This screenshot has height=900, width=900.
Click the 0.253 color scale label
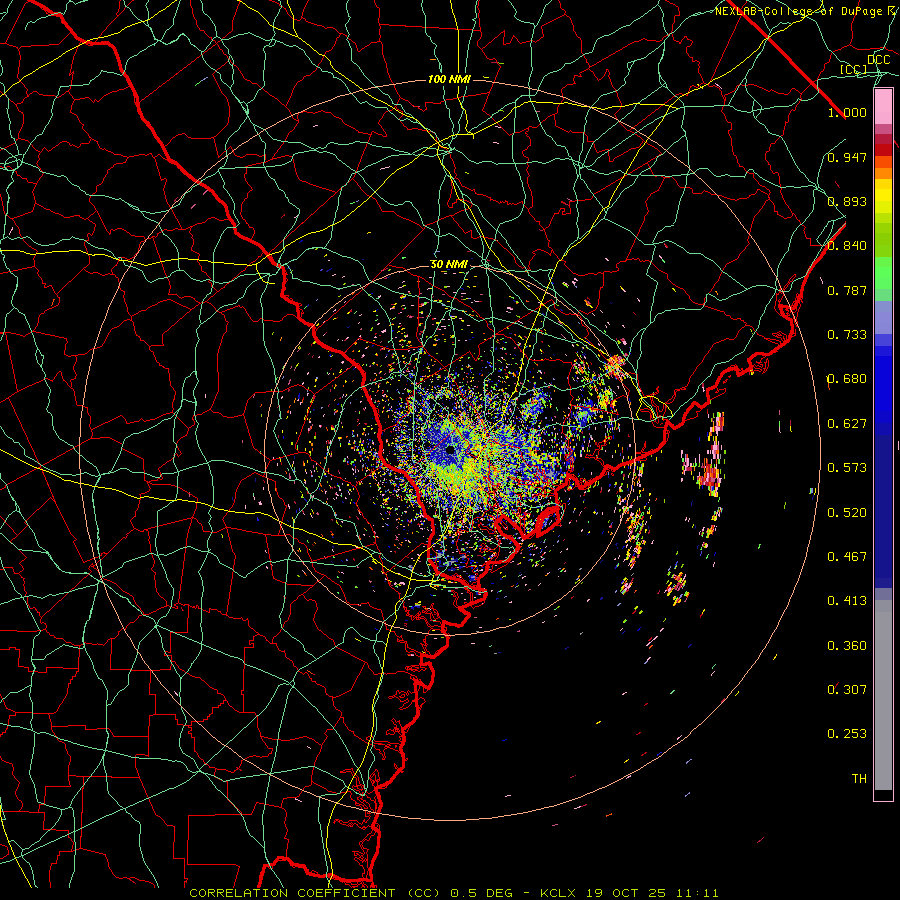(847, 734)
